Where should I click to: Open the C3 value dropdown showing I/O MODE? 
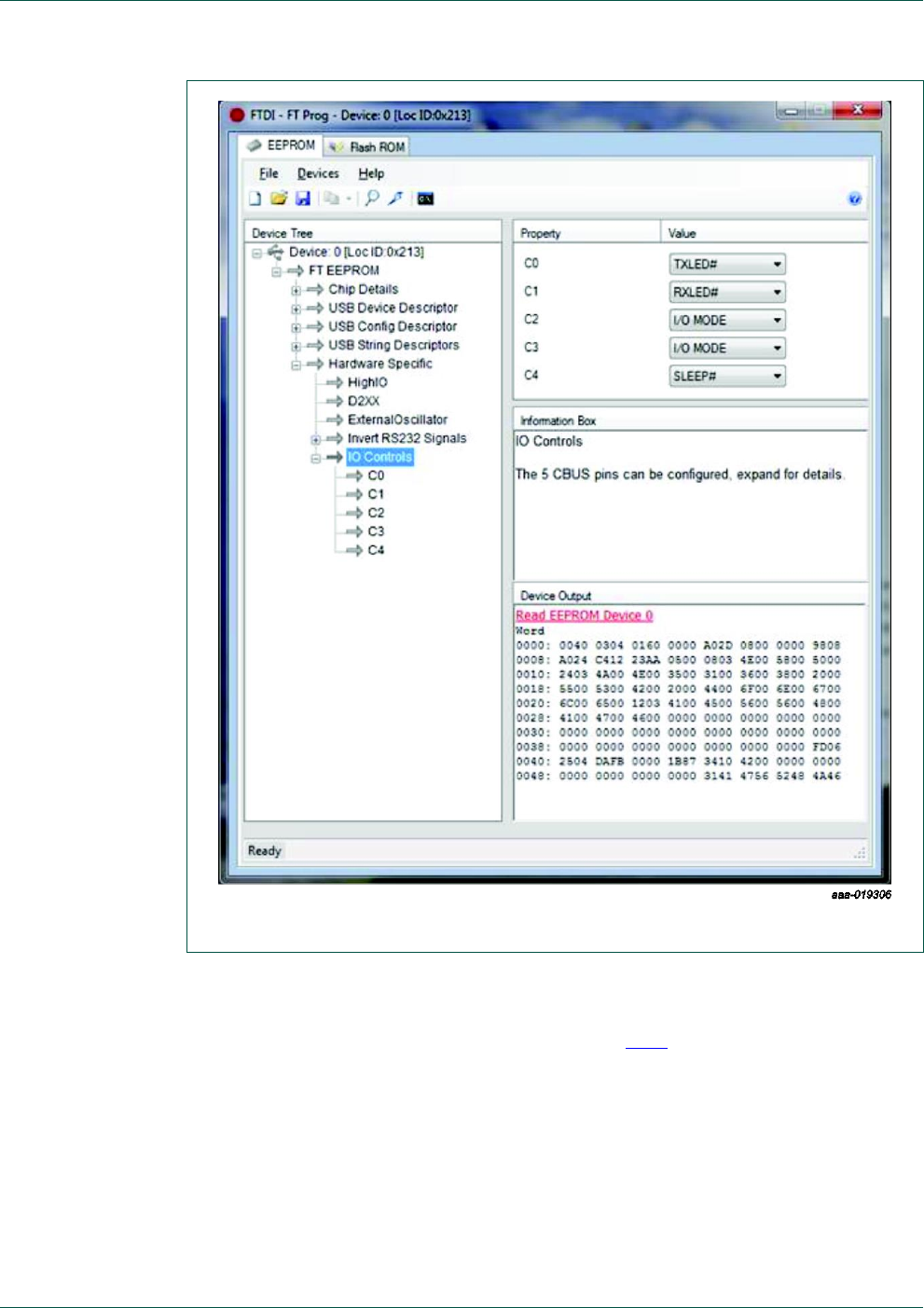click(x=727, y=349)
